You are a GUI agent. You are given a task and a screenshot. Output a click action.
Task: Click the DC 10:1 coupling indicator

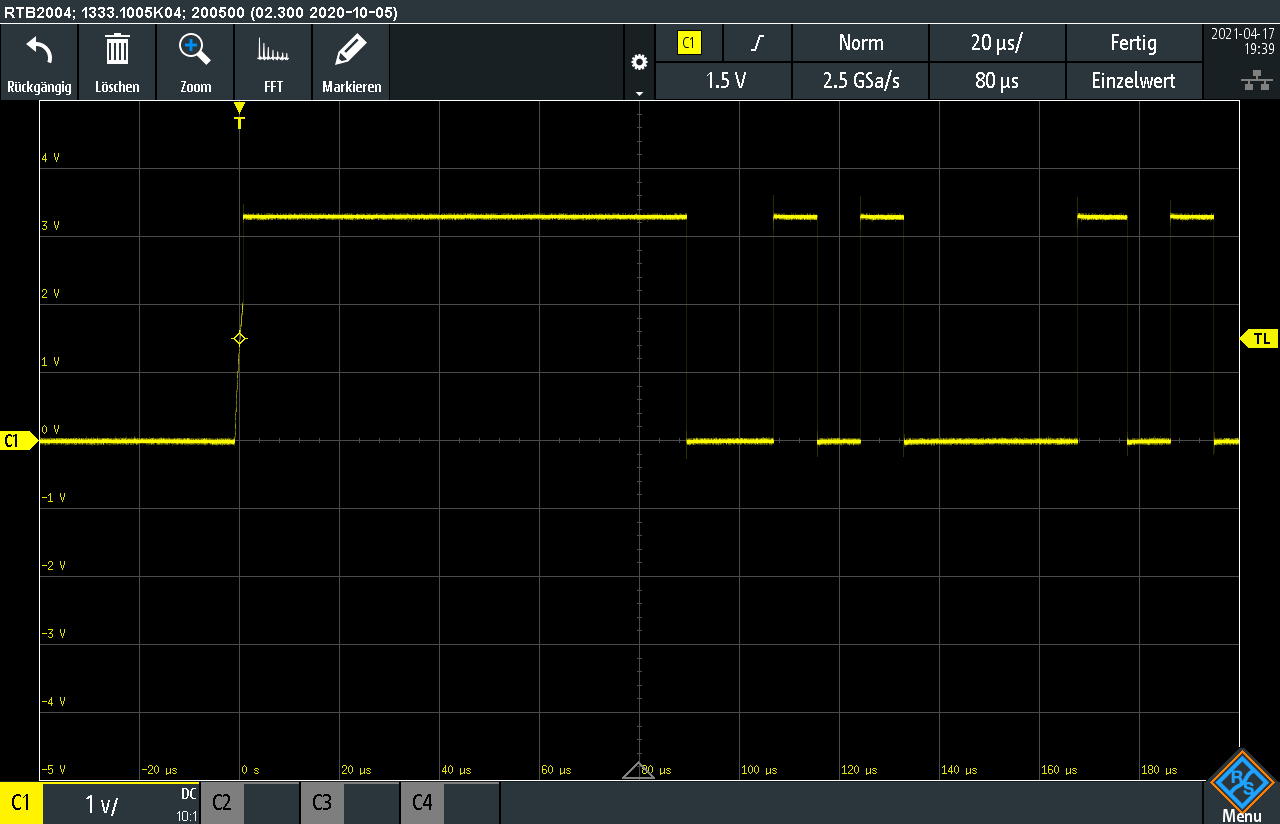click(x=188, y=804)
